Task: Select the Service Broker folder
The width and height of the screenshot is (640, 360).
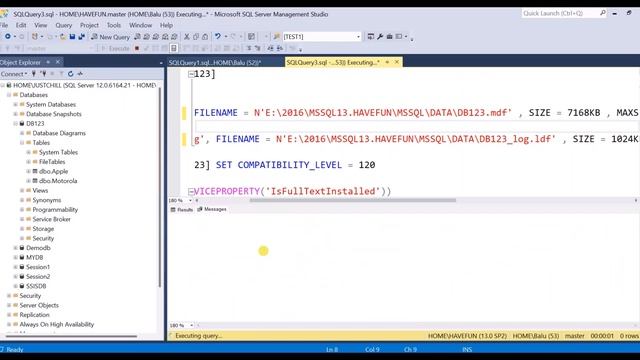Action: (x=51, y=219)
